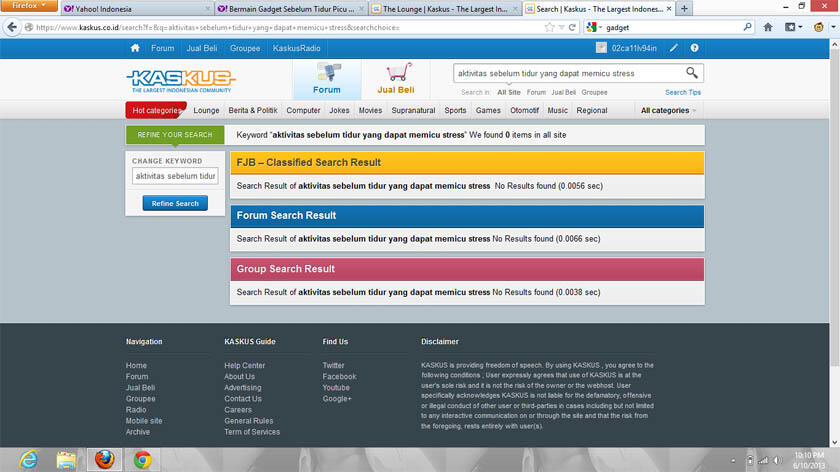
Task: Switch to Firefox in the taskbar
Action: pos(104,460)
